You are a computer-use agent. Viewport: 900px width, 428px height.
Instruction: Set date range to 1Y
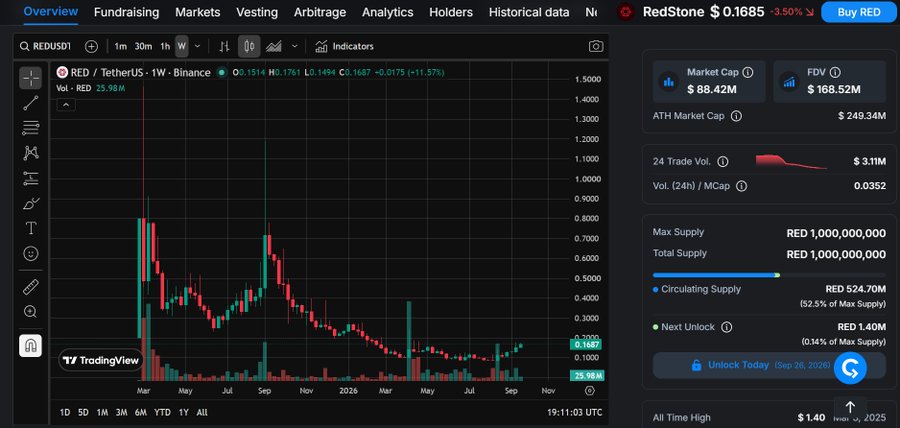184,412
